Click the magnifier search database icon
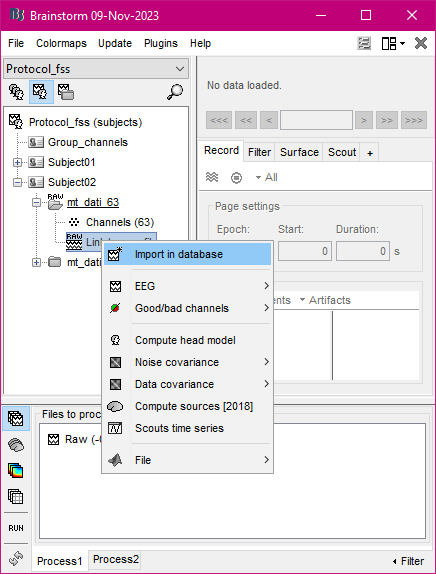This screenshot has width=436, height=574. [x=175, y=92]
